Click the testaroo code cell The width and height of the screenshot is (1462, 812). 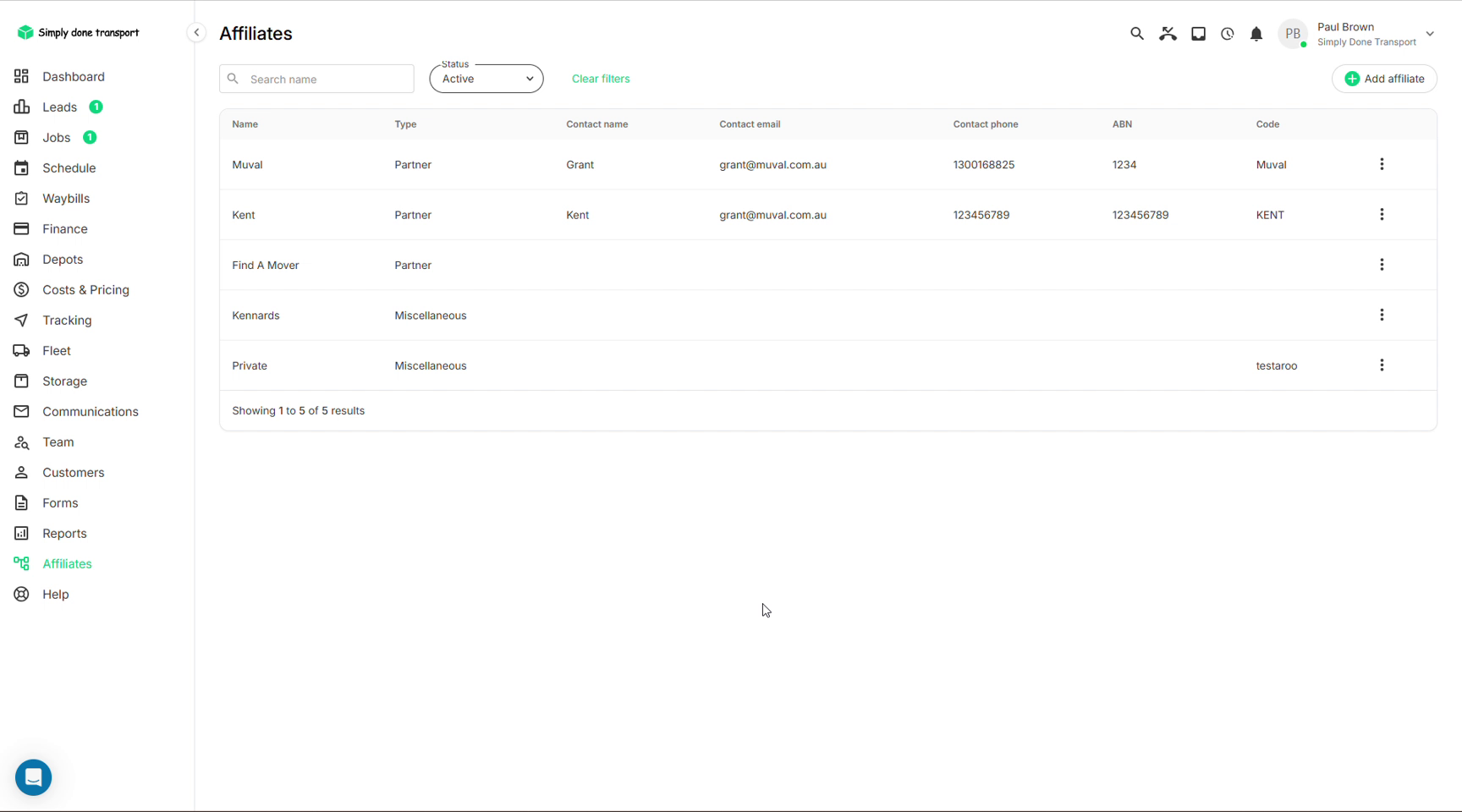pyautogui.click(x=1277, y=365)
